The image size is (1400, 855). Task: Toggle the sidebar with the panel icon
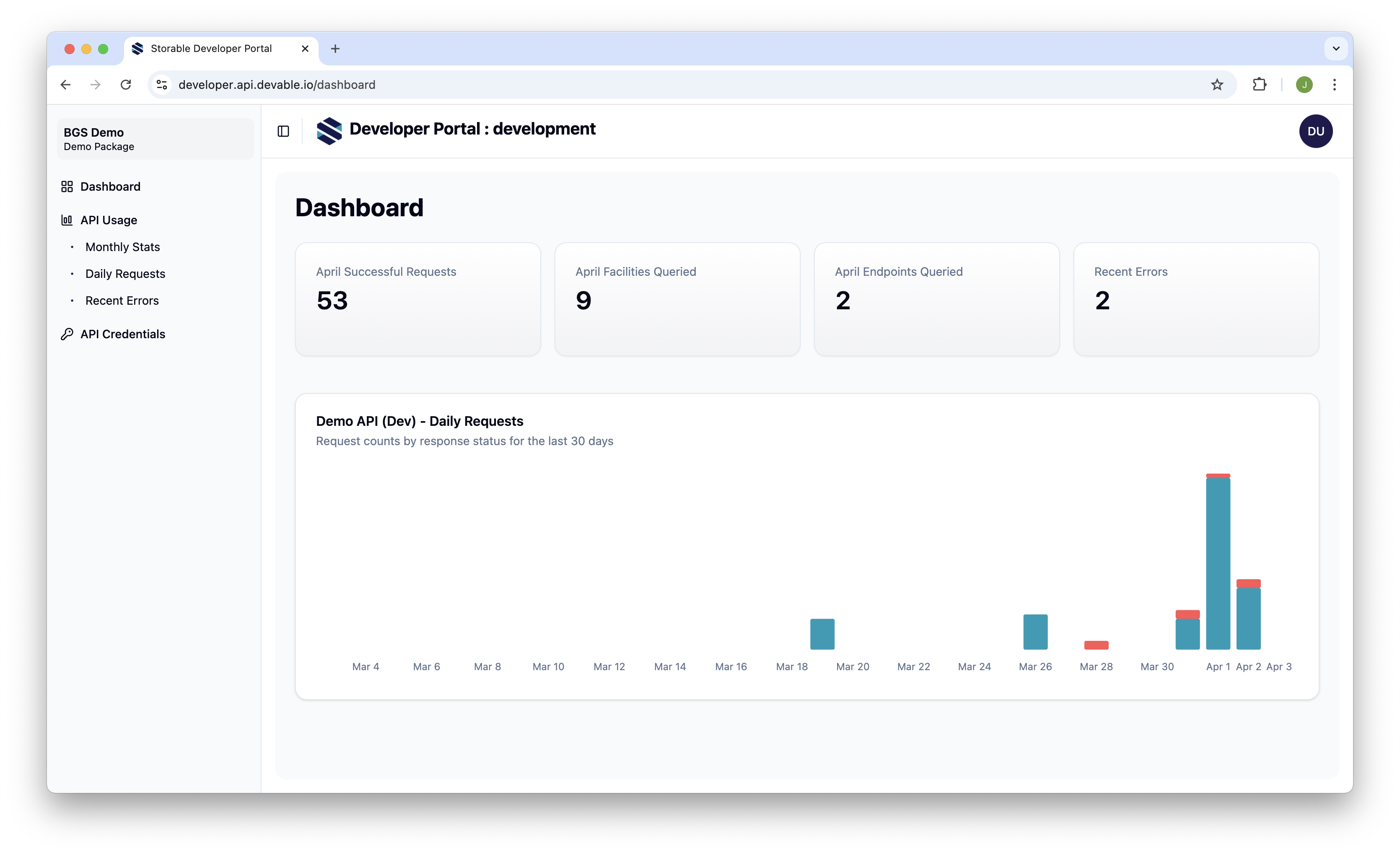pyautogui.click(x=283, y=131)
